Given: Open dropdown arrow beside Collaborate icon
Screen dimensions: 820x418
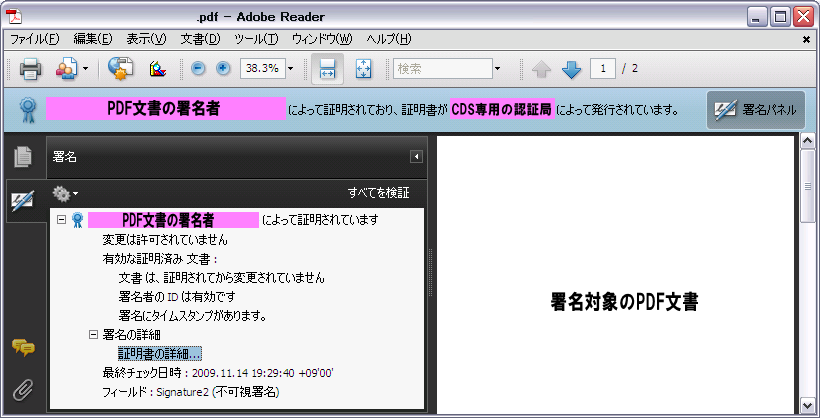Looking at the screenshot, I should click(86, 69).
